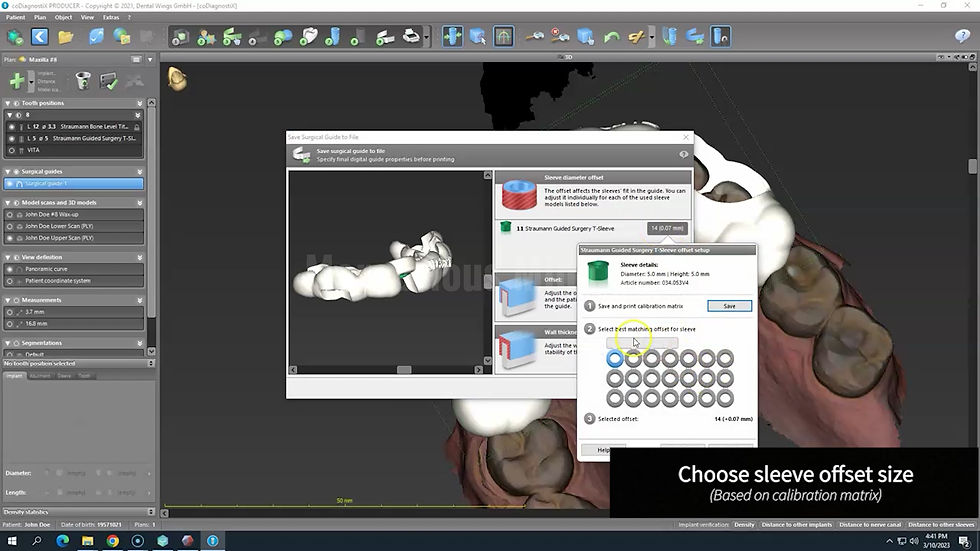980x551 pixels.
Task: Click the blue surgical guide arch icon
Action: (694, 36)
